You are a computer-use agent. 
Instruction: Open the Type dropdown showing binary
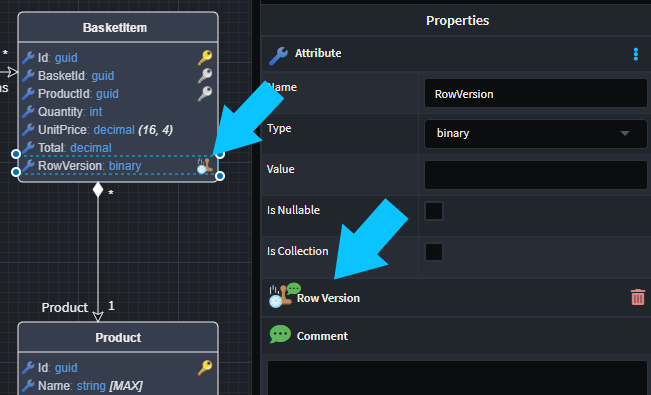click(x=536, y=134)
